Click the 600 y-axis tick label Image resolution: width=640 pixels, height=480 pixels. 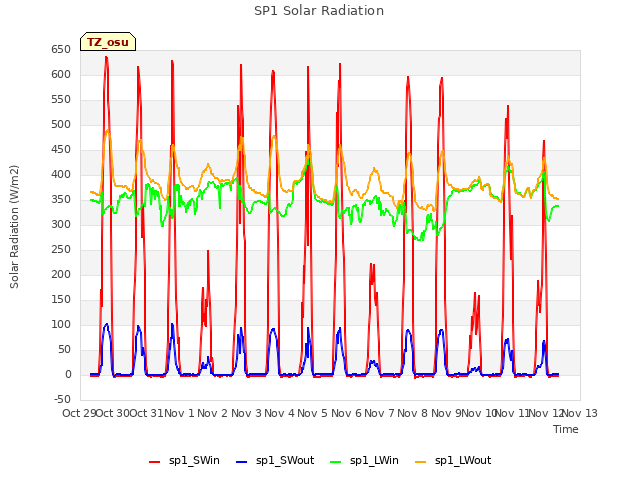tap(61, 74)
